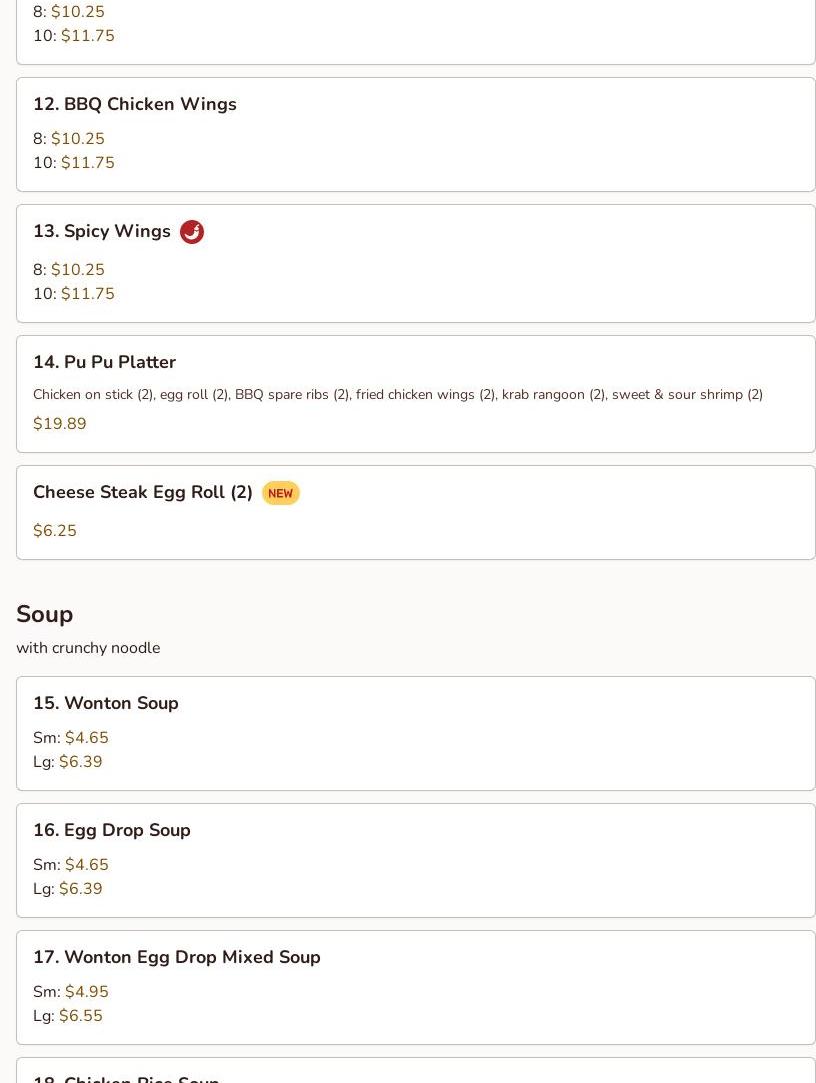Click the $6.25 egg roll price

(x=55, y=531)
